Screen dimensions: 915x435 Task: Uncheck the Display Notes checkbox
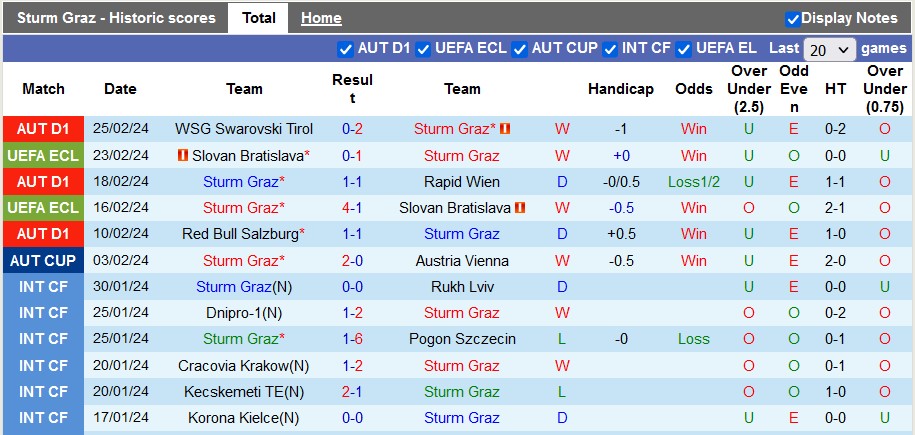coord(792,19)
